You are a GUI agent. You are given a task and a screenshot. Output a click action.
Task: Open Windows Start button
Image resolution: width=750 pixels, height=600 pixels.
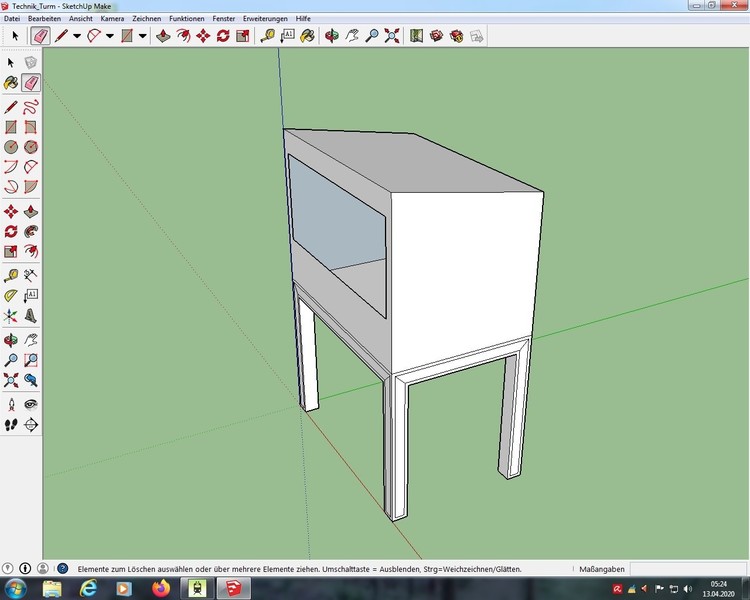coord(16,588)
